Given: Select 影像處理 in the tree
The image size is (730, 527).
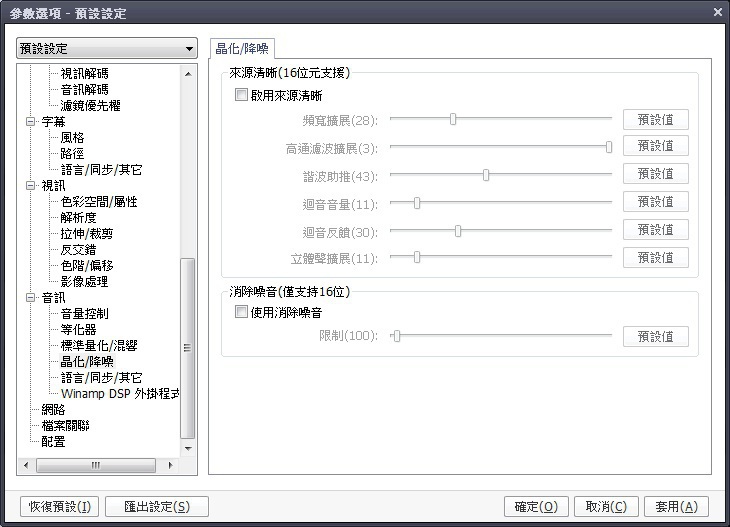Looking at the screenshot, I should [84, 281].
